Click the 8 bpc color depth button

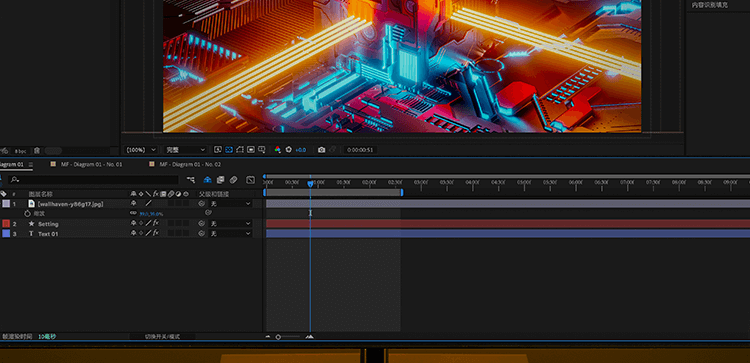click(x=21, y=151)
